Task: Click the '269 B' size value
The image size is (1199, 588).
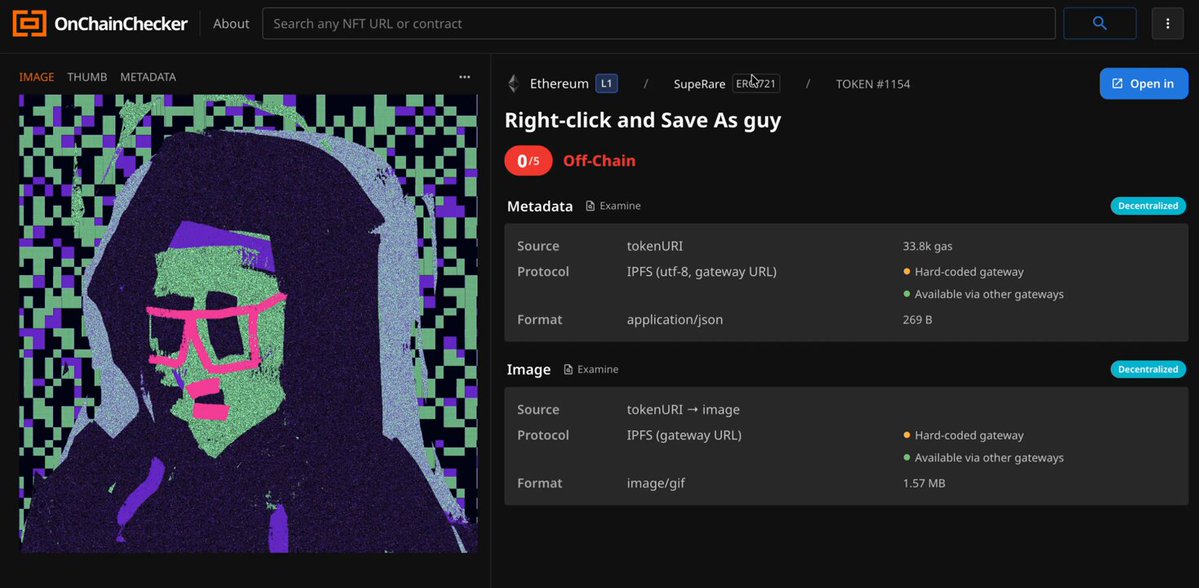Action: (918, 320)
